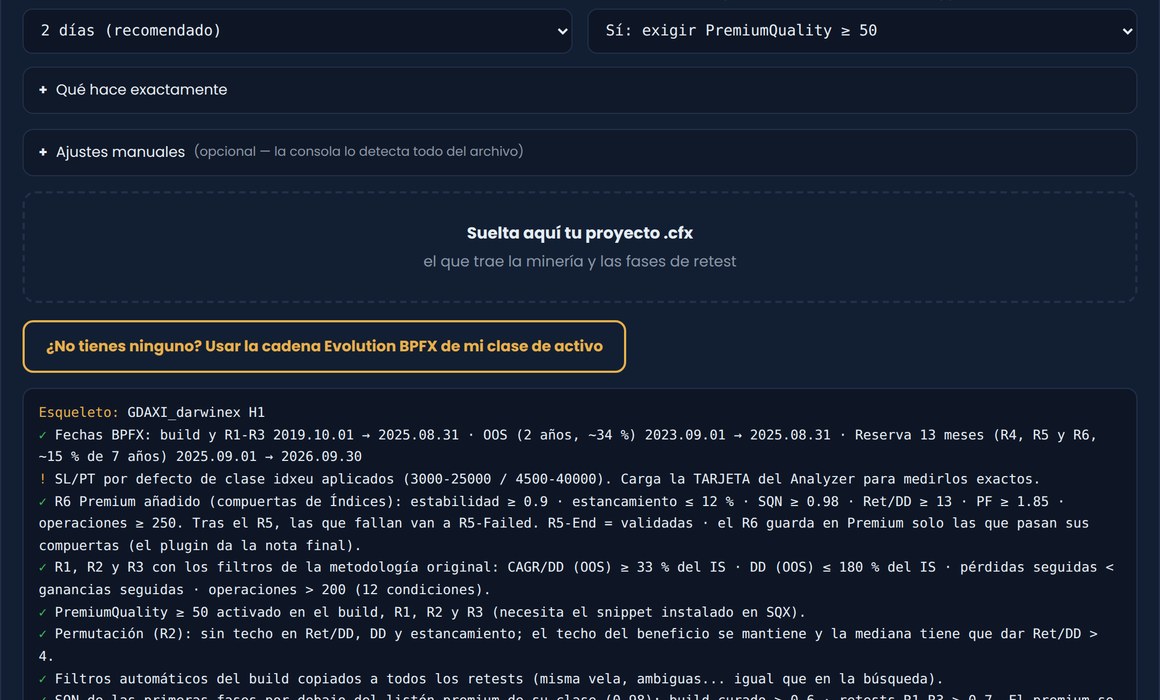The height and width of the screenshot is (700, 1160).
Task: Click the "(opcional — la consola lo detecta todo del archivo)" hint
Action: point(359,151)
